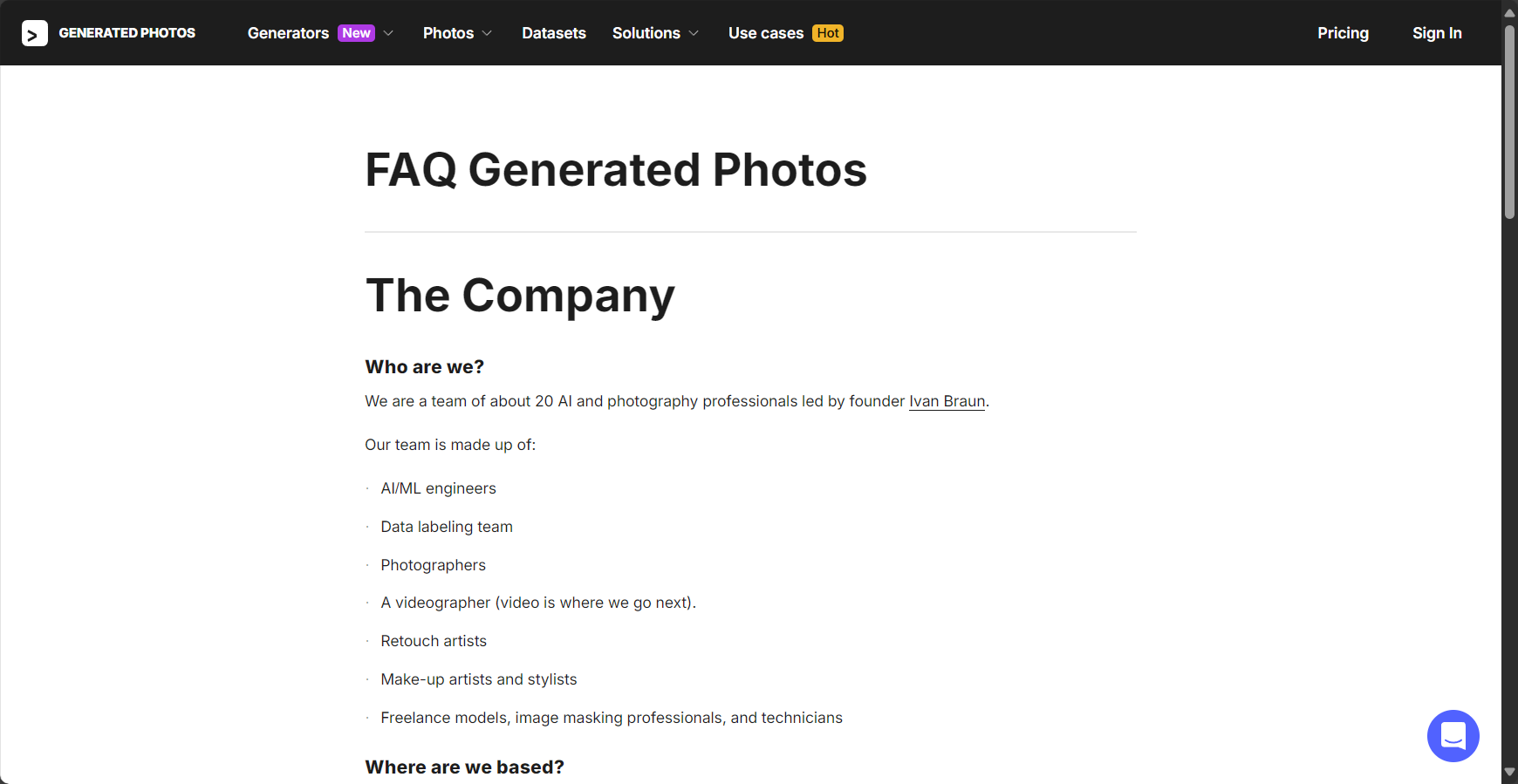Viewport: 1518px width, 784px height.
Task: Click the FAQ Generated Photos heading
Action: (x=616, y=169)
